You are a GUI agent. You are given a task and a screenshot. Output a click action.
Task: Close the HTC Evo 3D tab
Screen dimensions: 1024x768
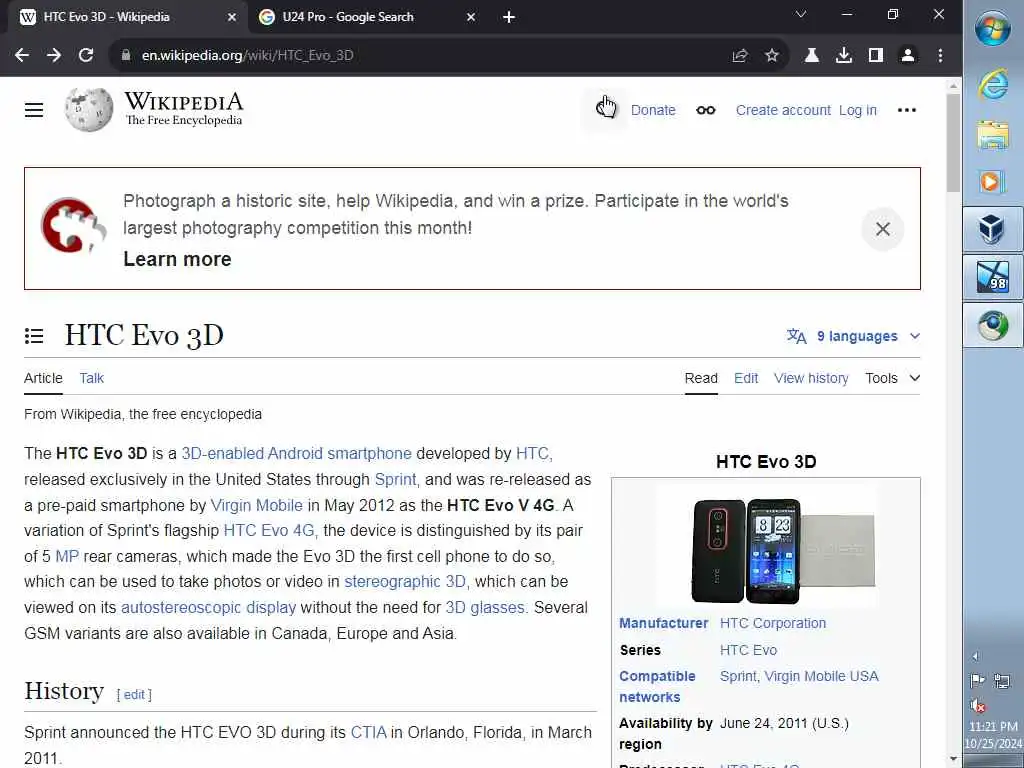click(231, 17)
